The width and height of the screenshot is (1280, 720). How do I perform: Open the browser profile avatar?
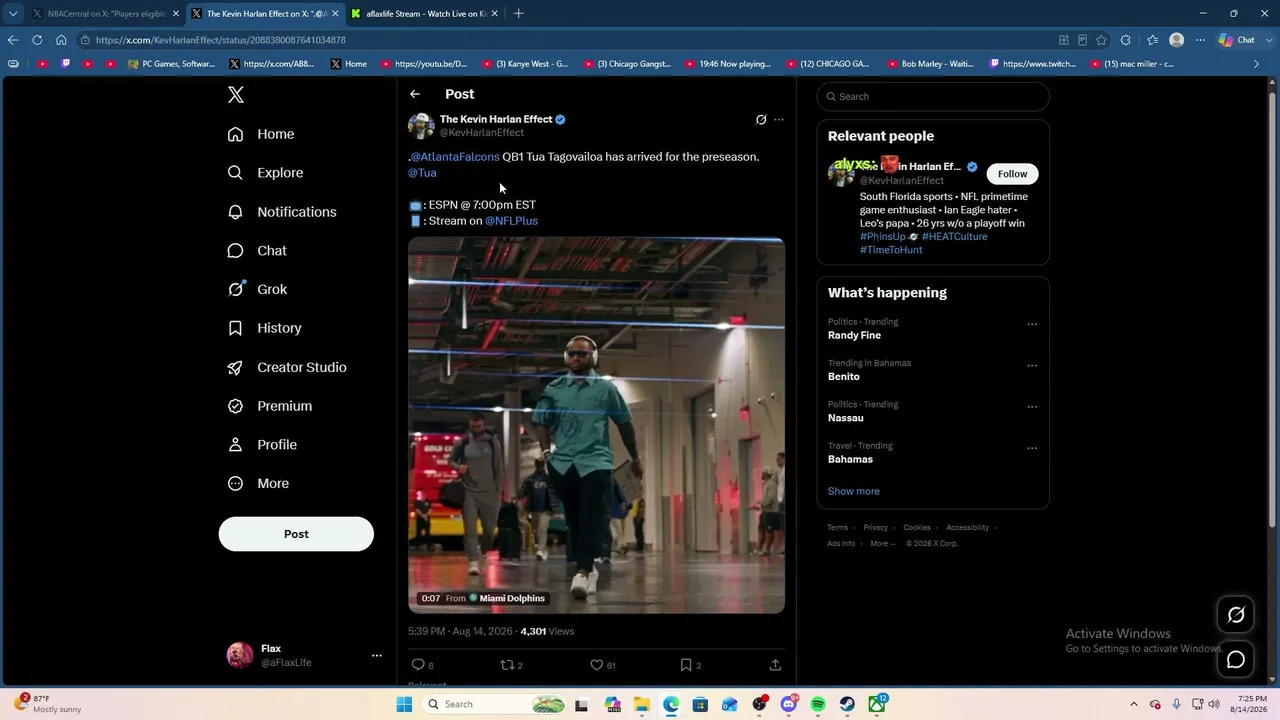pyautogui.click(x=1177, y=40)
